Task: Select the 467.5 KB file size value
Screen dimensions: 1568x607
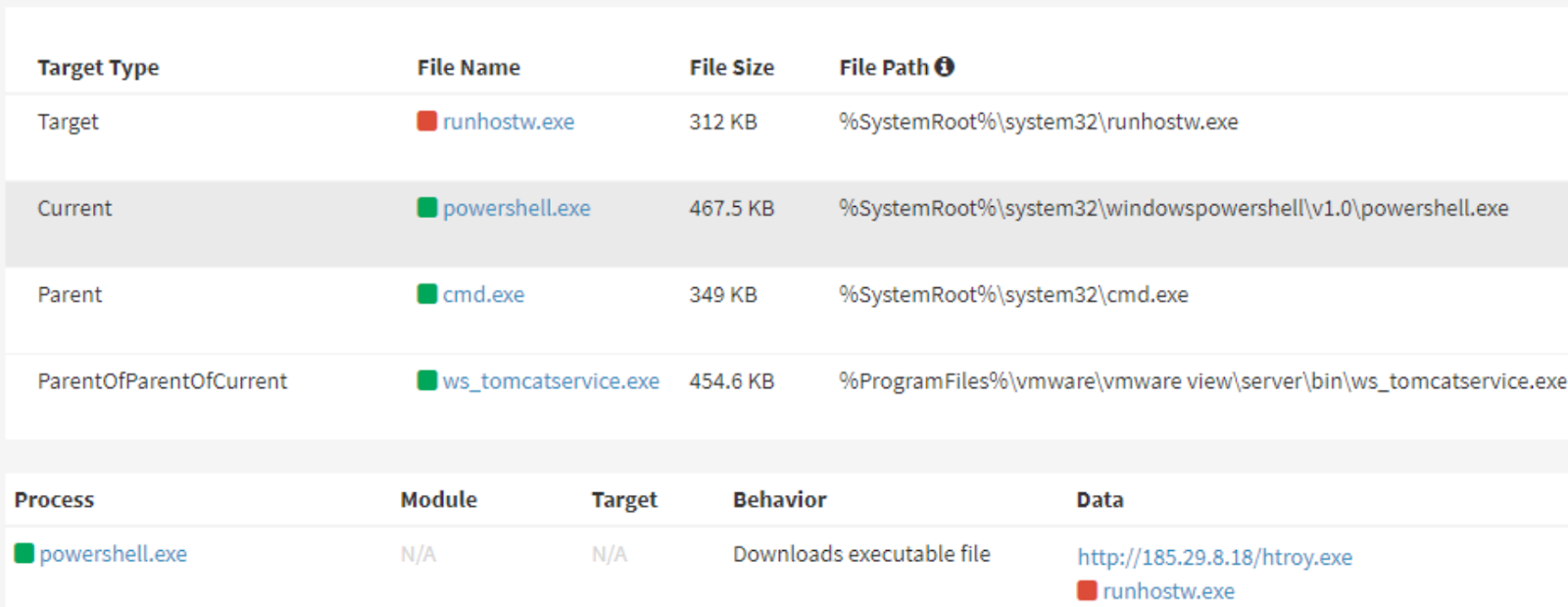Action: (731, 208)
